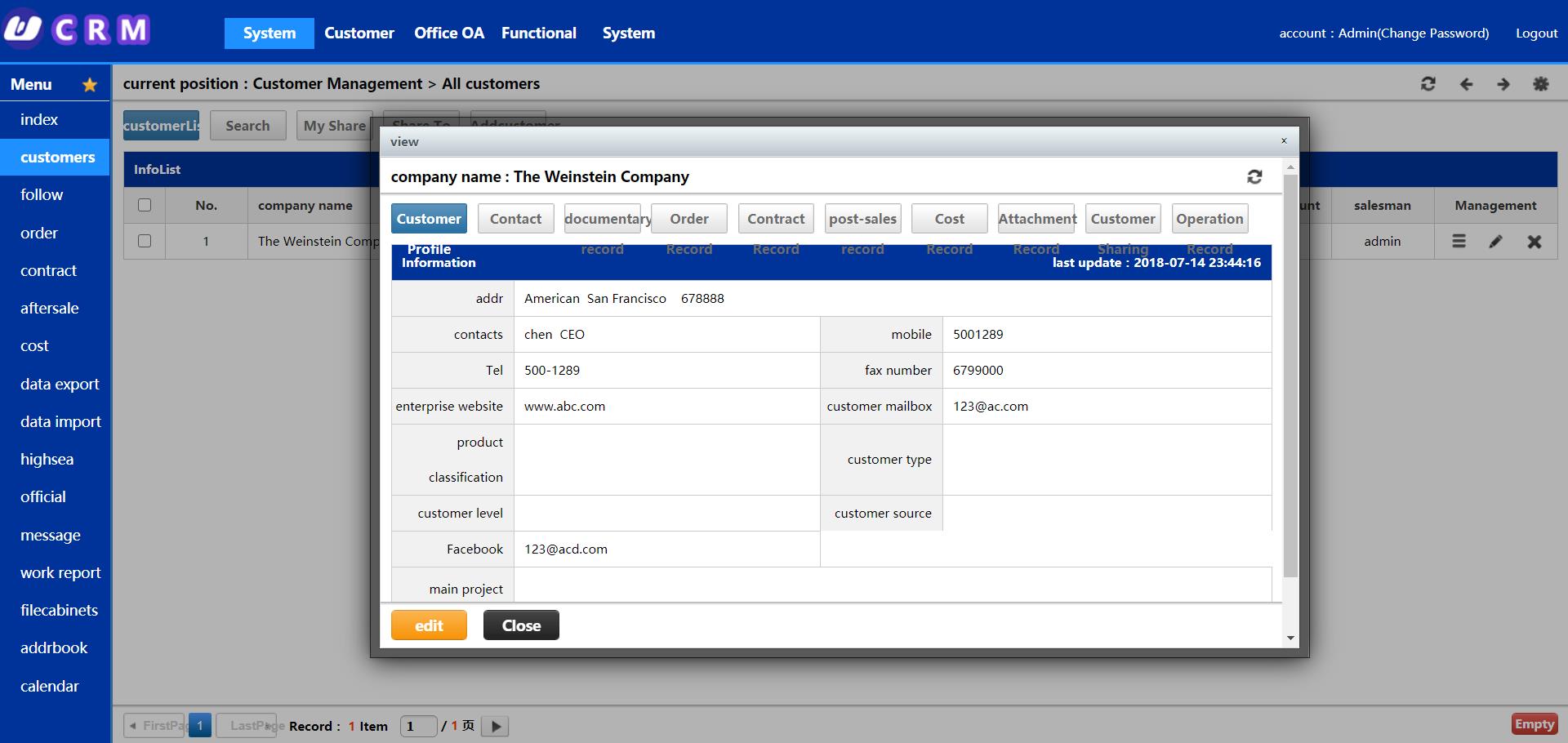The height and width of the screenshot is (743, 1568).
Task: Open order in the sidebar
Action: coord(55,233)
